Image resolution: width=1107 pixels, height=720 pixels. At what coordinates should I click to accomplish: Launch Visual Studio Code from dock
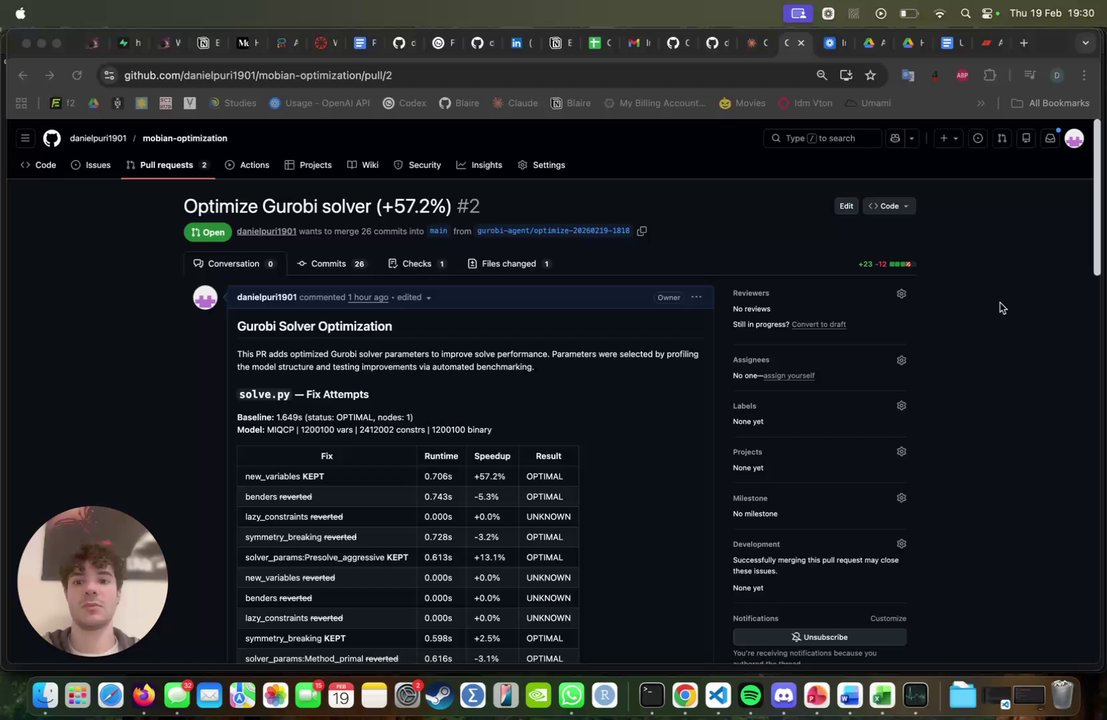click(717, 695)
